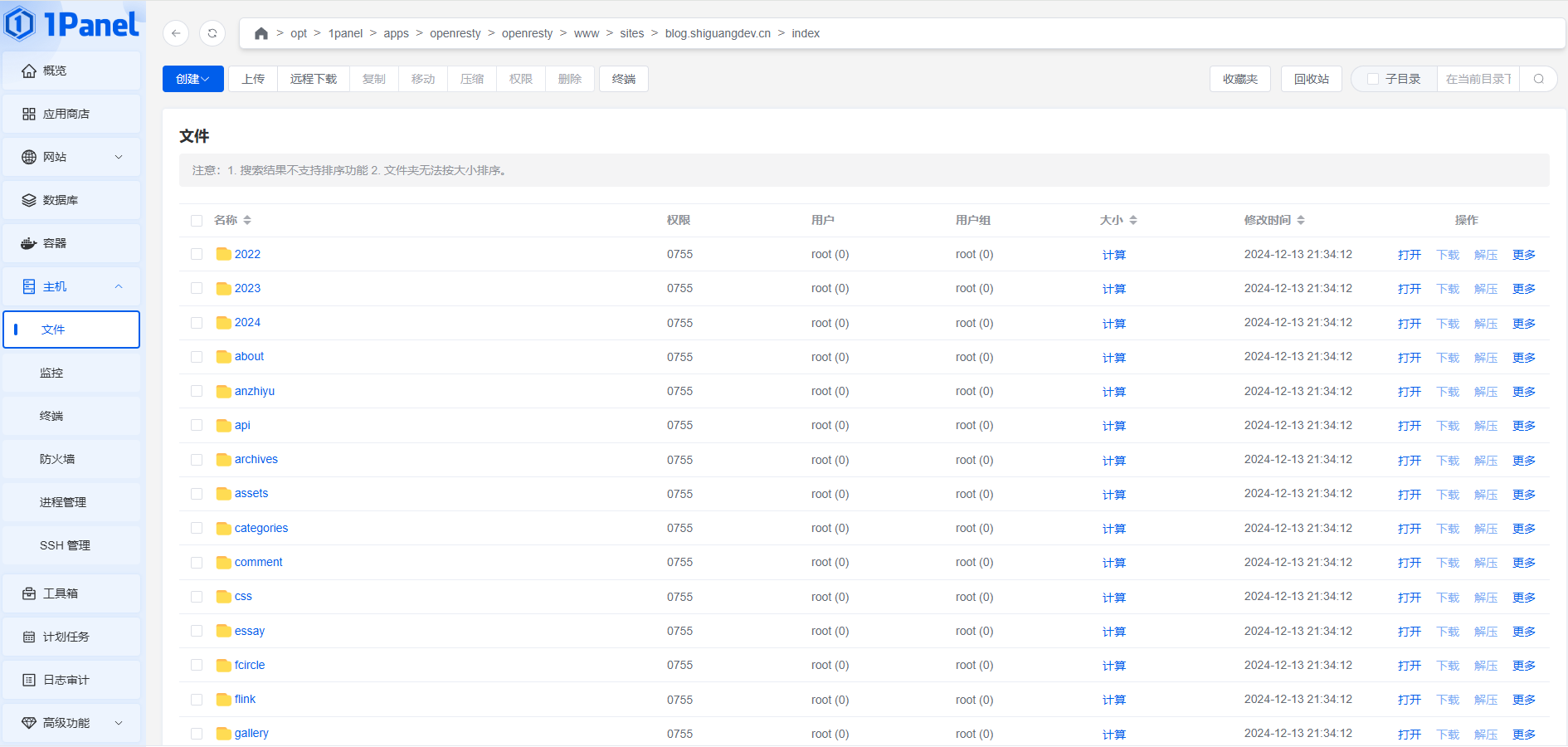Check the 2022 folder row checkbox

pyautogui.click(x=197, y=254)
